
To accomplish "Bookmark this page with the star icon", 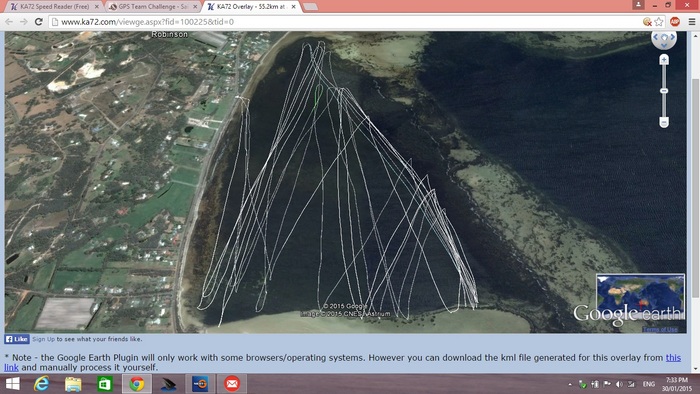I will tap(659, 22).
